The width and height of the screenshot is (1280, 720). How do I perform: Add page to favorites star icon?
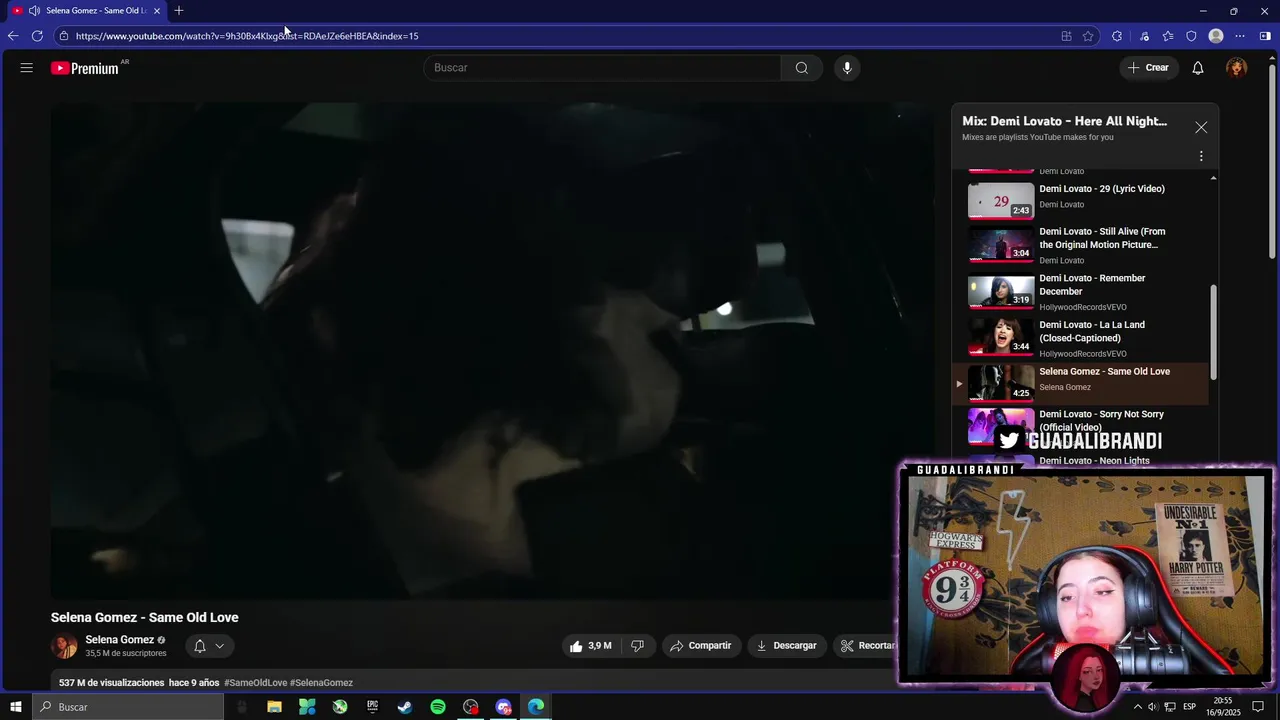(x=1088, y=36)
